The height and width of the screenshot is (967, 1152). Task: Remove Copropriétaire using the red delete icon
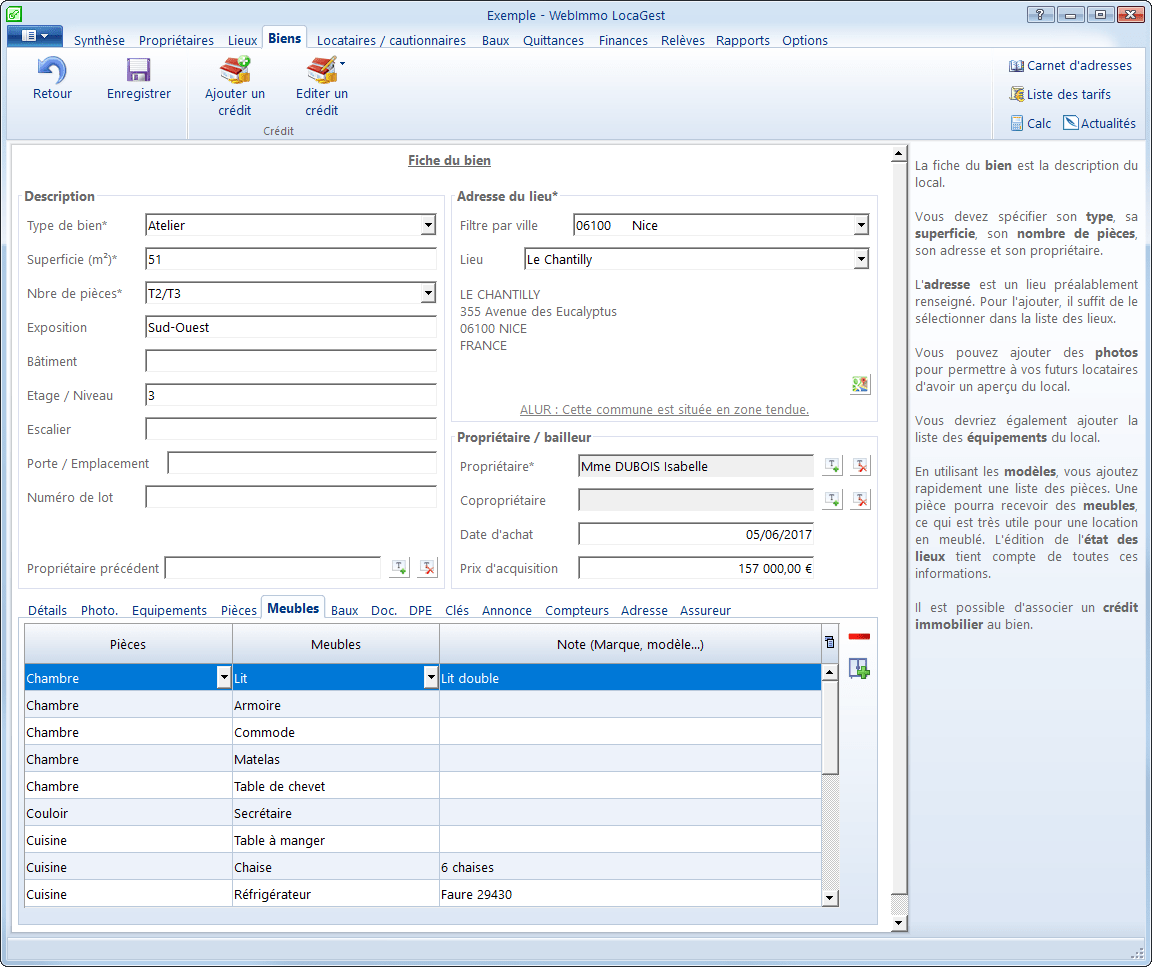[860, 500]
